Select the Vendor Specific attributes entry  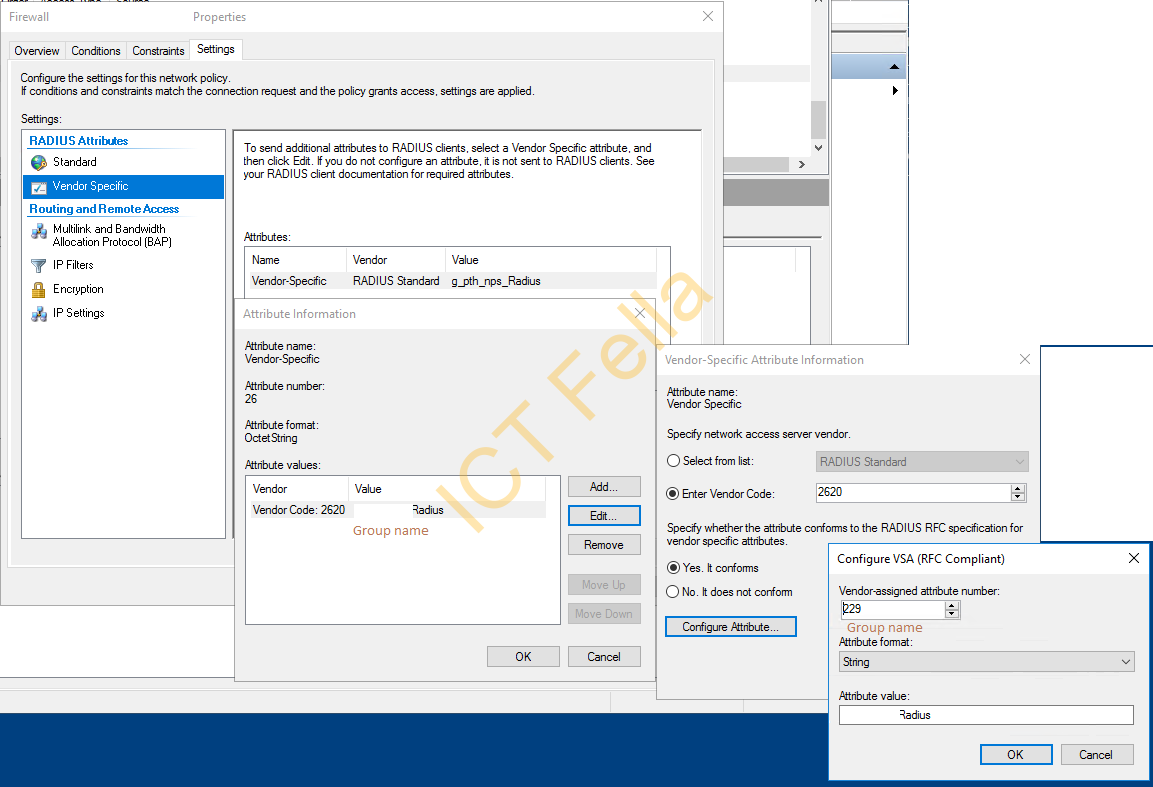(89, 186)
